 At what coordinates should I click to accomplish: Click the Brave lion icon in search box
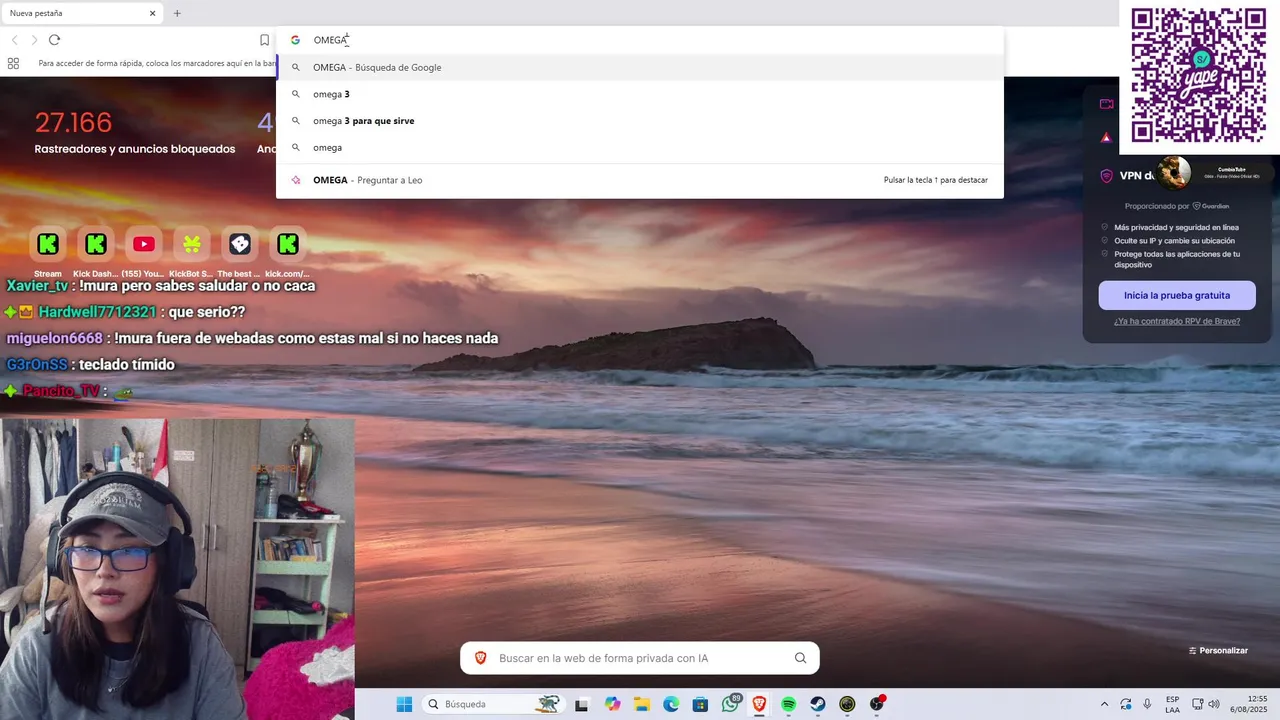point(480,658)
